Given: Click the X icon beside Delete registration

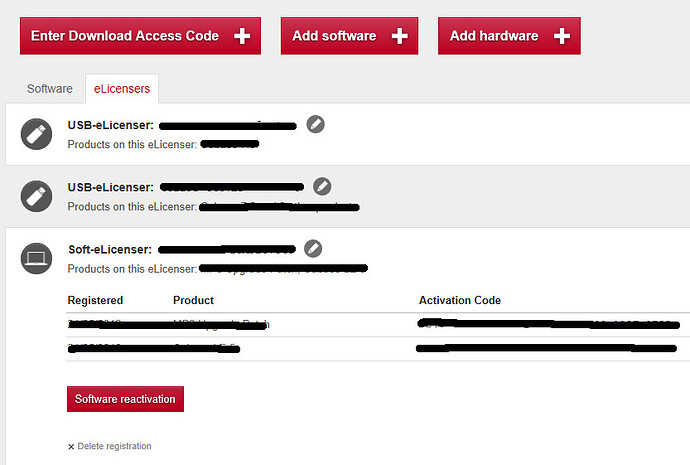Looking at the screenshot, I should (71, 446).
